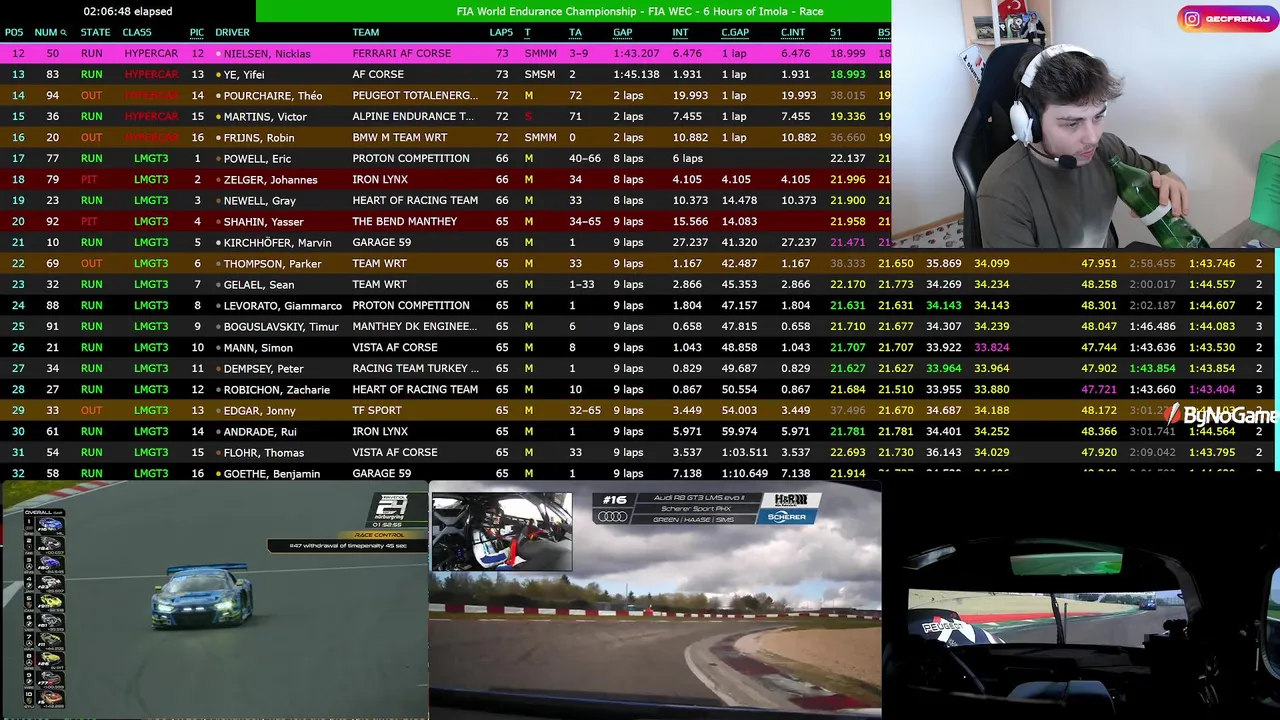Click team BMW M TEAM WRT
Image resolution: width=1280 pixels, height=720 pixels.
tap(399, 138)
